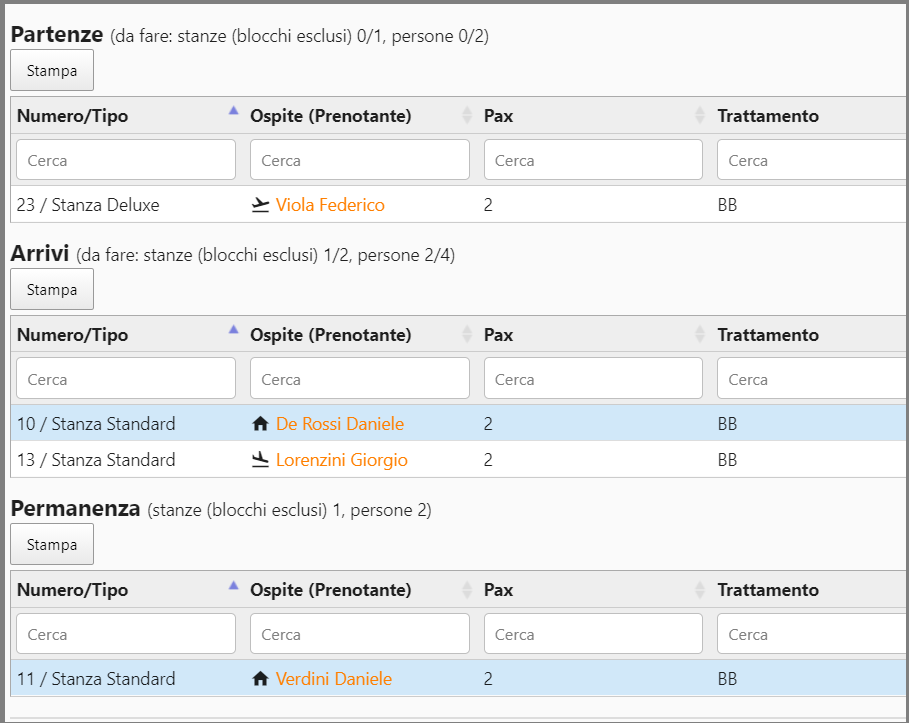The image size is (909, 723).
Task: Open guest Viola Federico's booking link
Action: 330,205
